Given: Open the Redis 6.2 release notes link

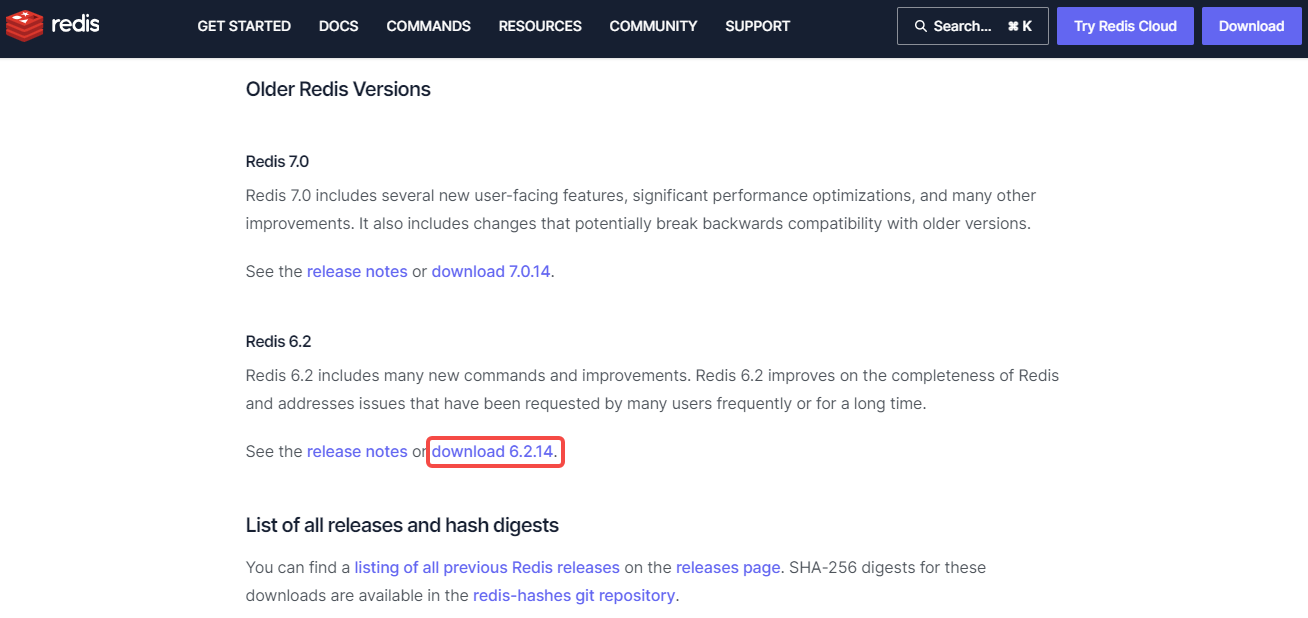Looking at the screenshot, I should [x=357, y=451].
